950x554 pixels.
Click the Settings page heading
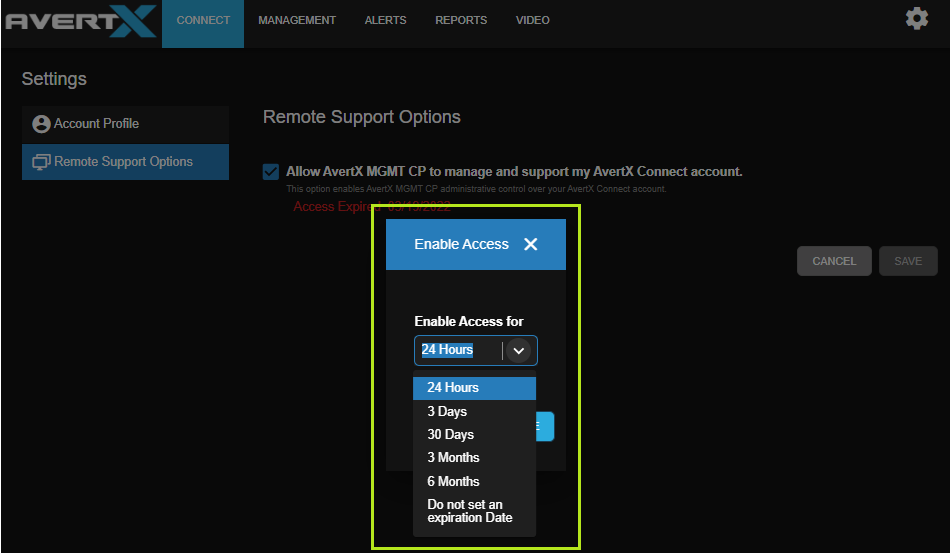54,79
